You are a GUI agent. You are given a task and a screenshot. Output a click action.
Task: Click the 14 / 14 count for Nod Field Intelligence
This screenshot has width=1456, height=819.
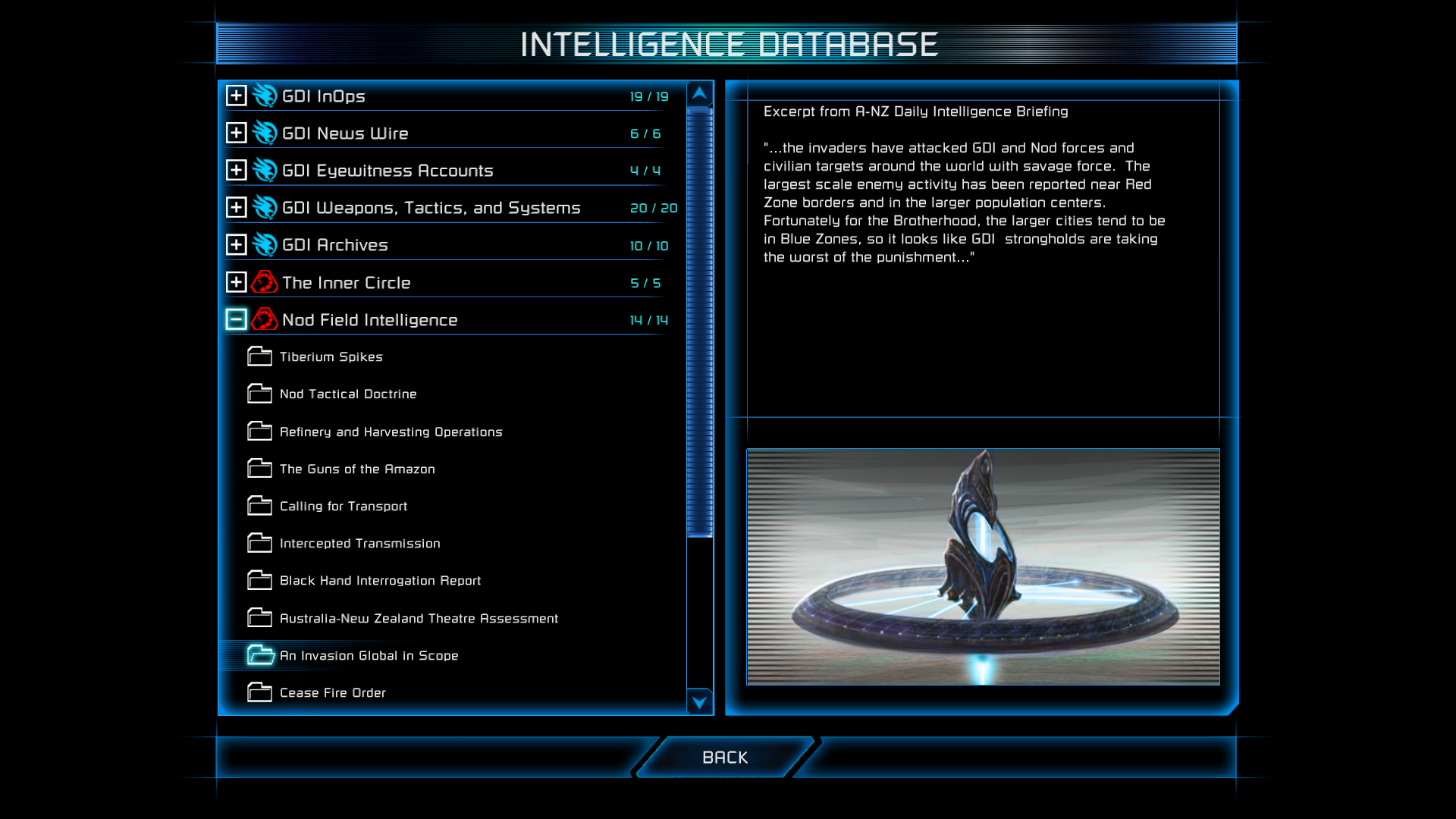pos(649,320)
